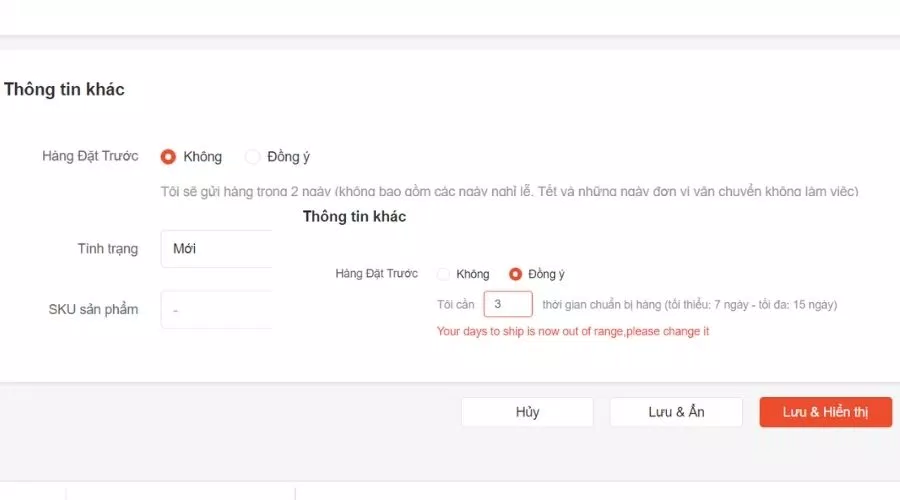900x500 pixels.
Task: Save with the Lưu & Hiển thị button
Action: (x=825, y=412)
